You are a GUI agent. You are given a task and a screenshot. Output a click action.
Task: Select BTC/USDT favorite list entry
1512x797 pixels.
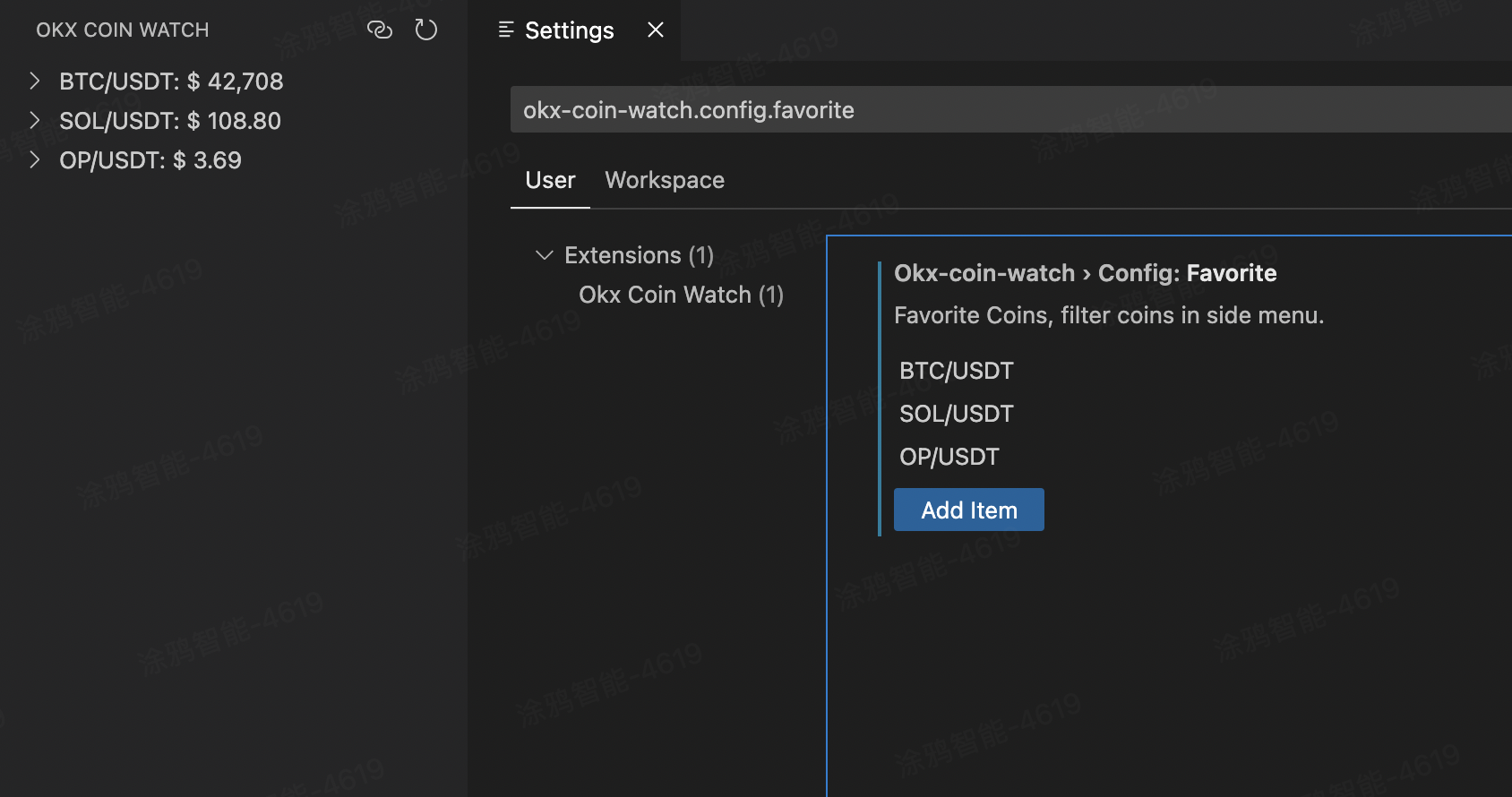coord(957,371)
